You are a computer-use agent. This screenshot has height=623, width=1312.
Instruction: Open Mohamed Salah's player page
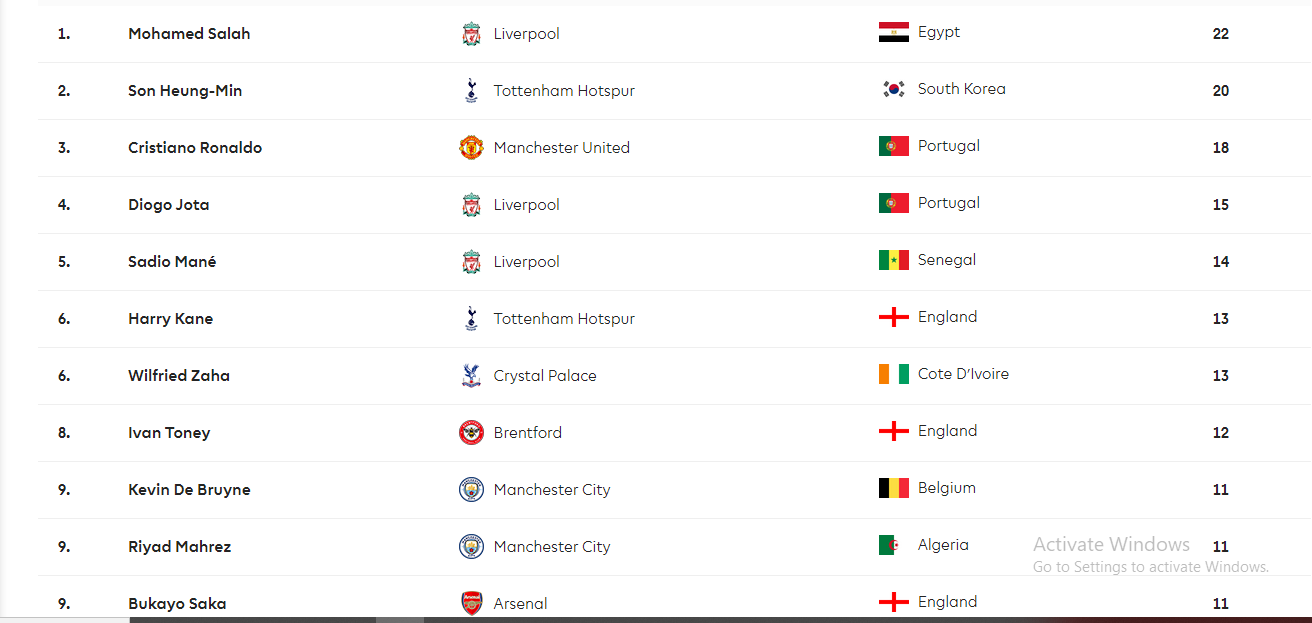coord(189,34)
